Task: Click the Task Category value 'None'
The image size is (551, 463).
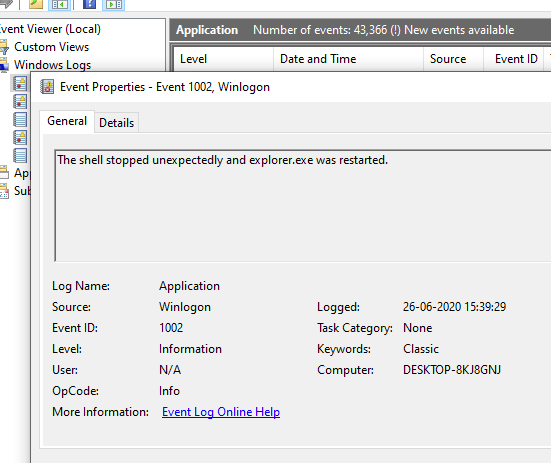Action: [x=417, y=328]
